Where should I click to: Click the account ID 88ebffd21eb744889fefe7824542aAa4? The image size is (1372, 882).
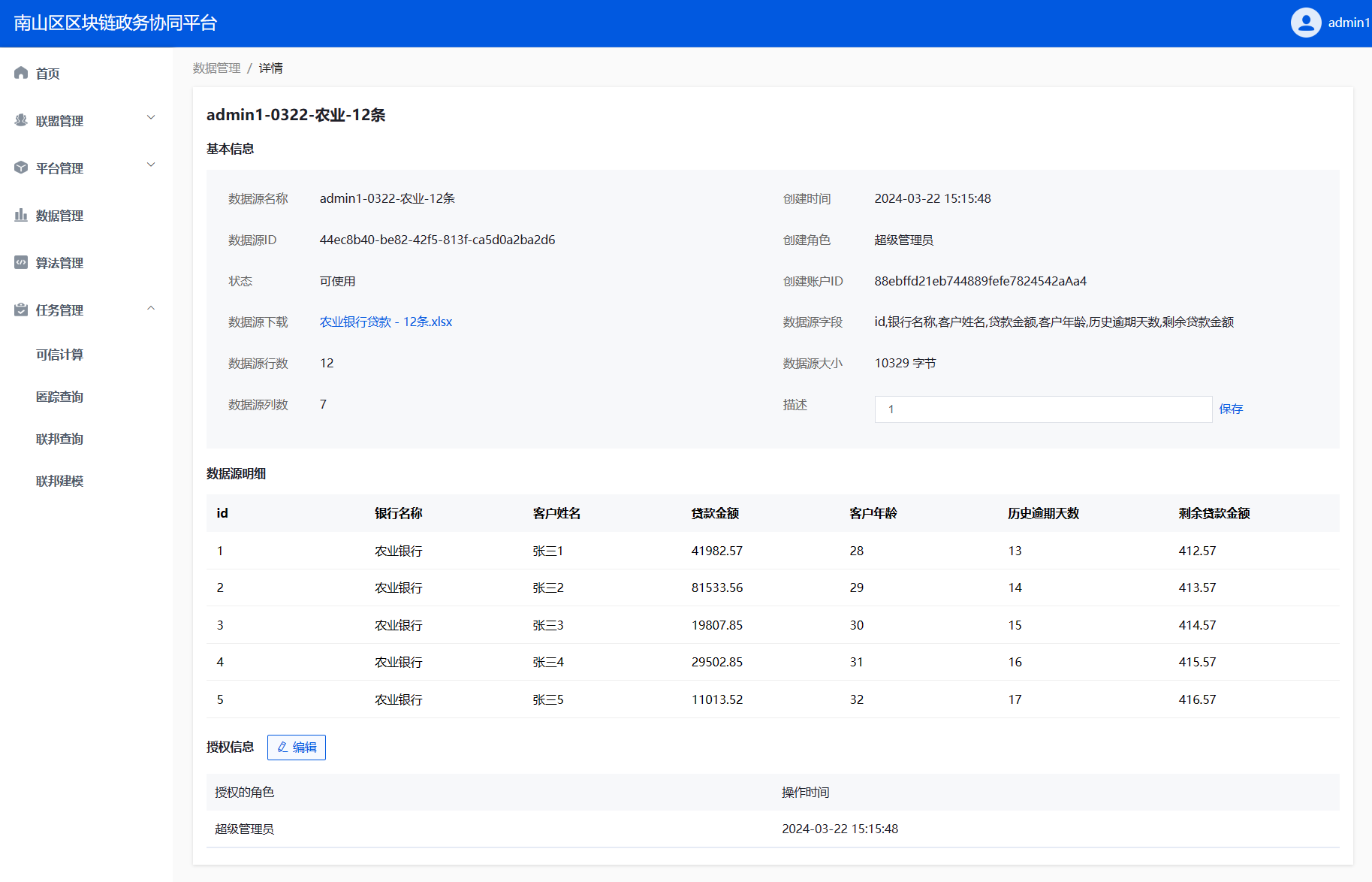point(980,281)
